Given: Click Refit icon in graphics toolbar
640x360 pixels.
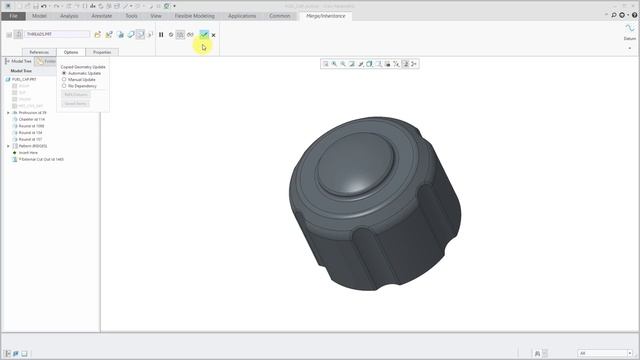Looking at the screenshot, I should click(326, 64).
